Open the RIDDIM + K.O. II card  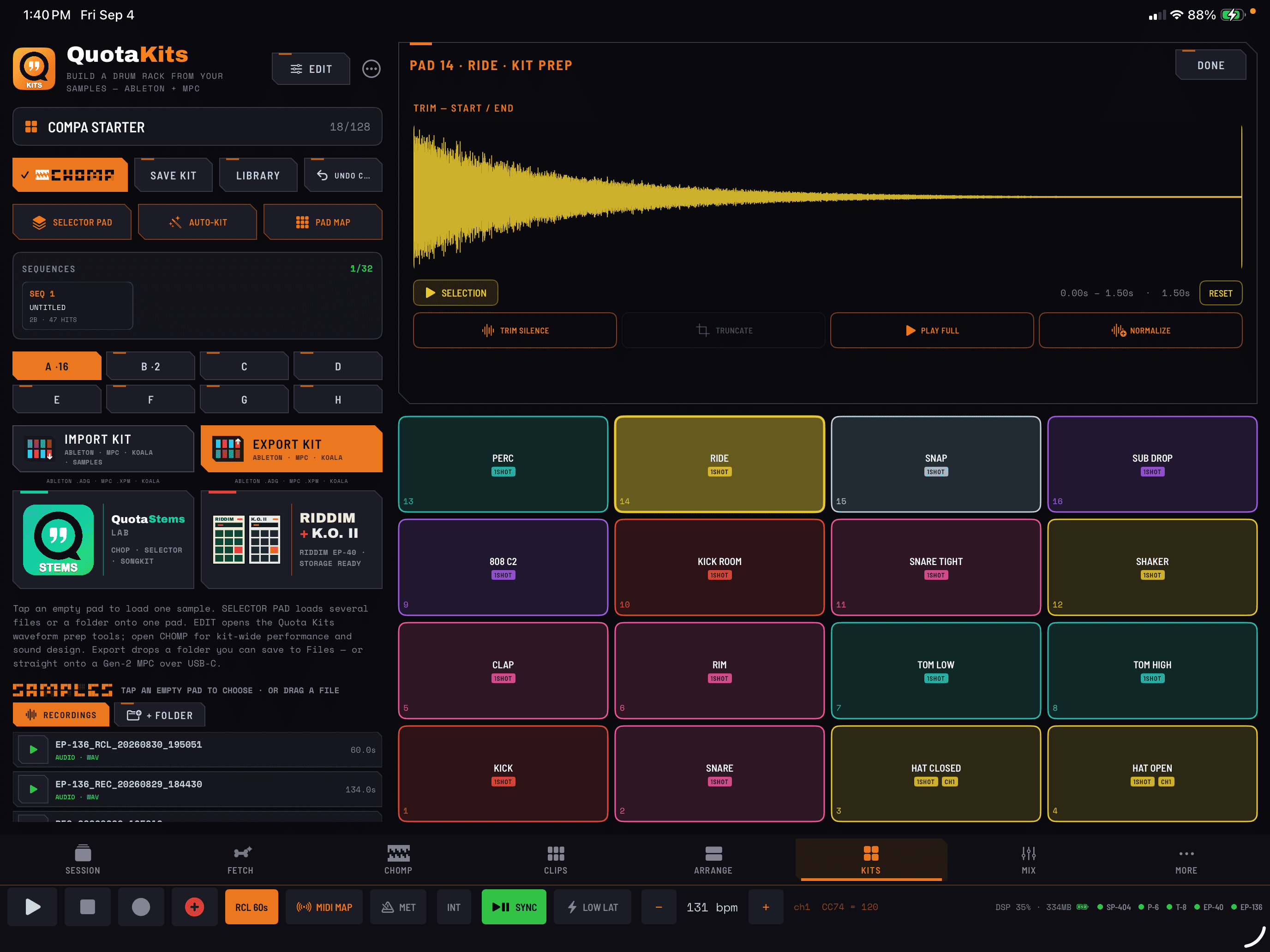292,539
